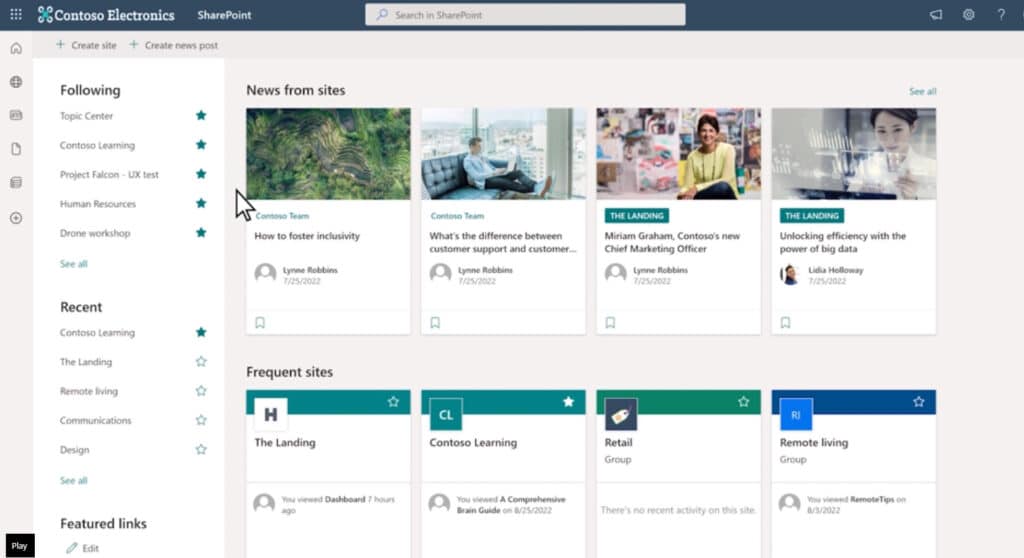Open My files page icon
Viewport: 1024px width, 558px height.
[16, 149]
